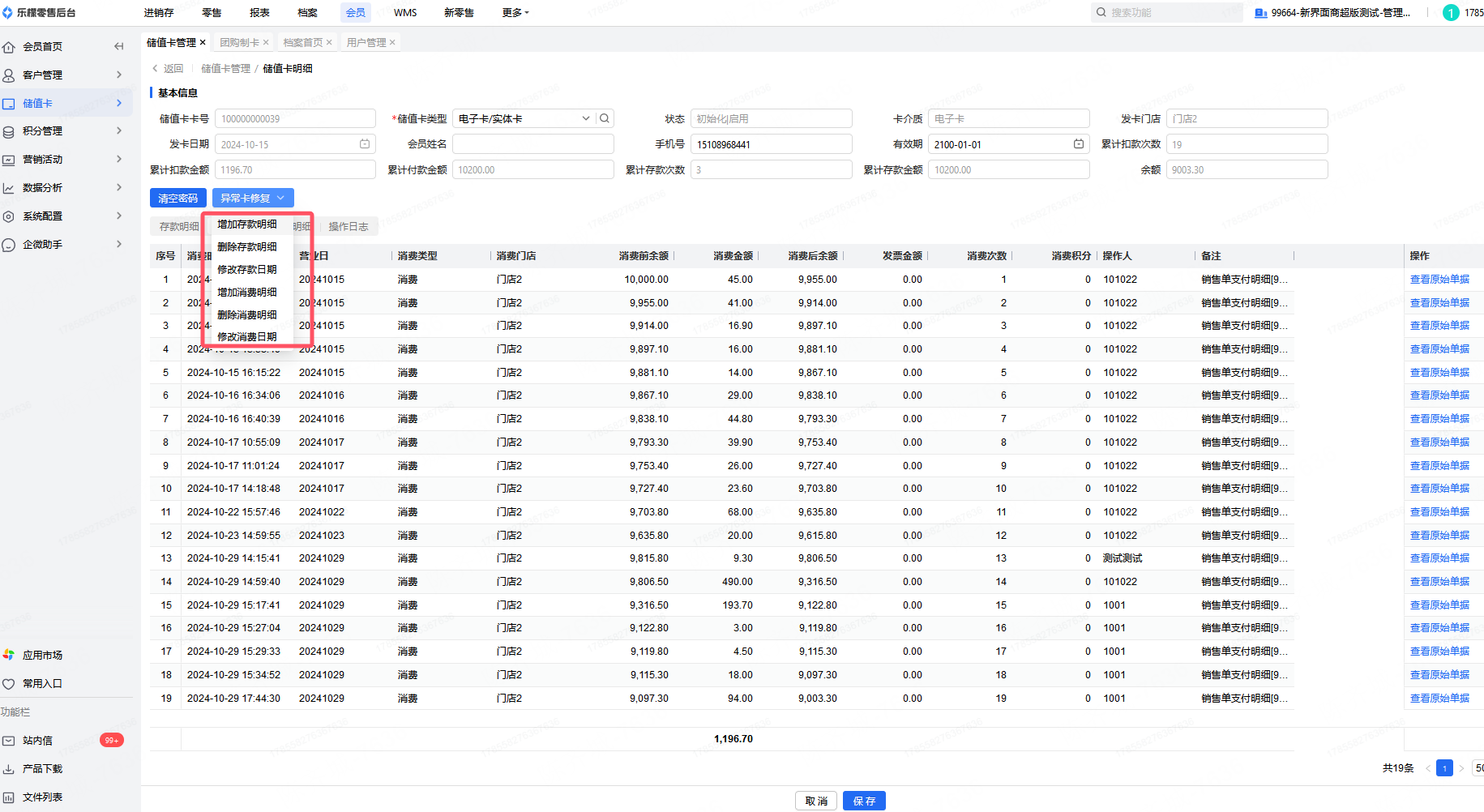Image resolution: width=1484 pixels, height=812 pixels.
Task: Expand 营销活动 sidebar chevron
Action: pyautogui.click(x=119, y=159)
